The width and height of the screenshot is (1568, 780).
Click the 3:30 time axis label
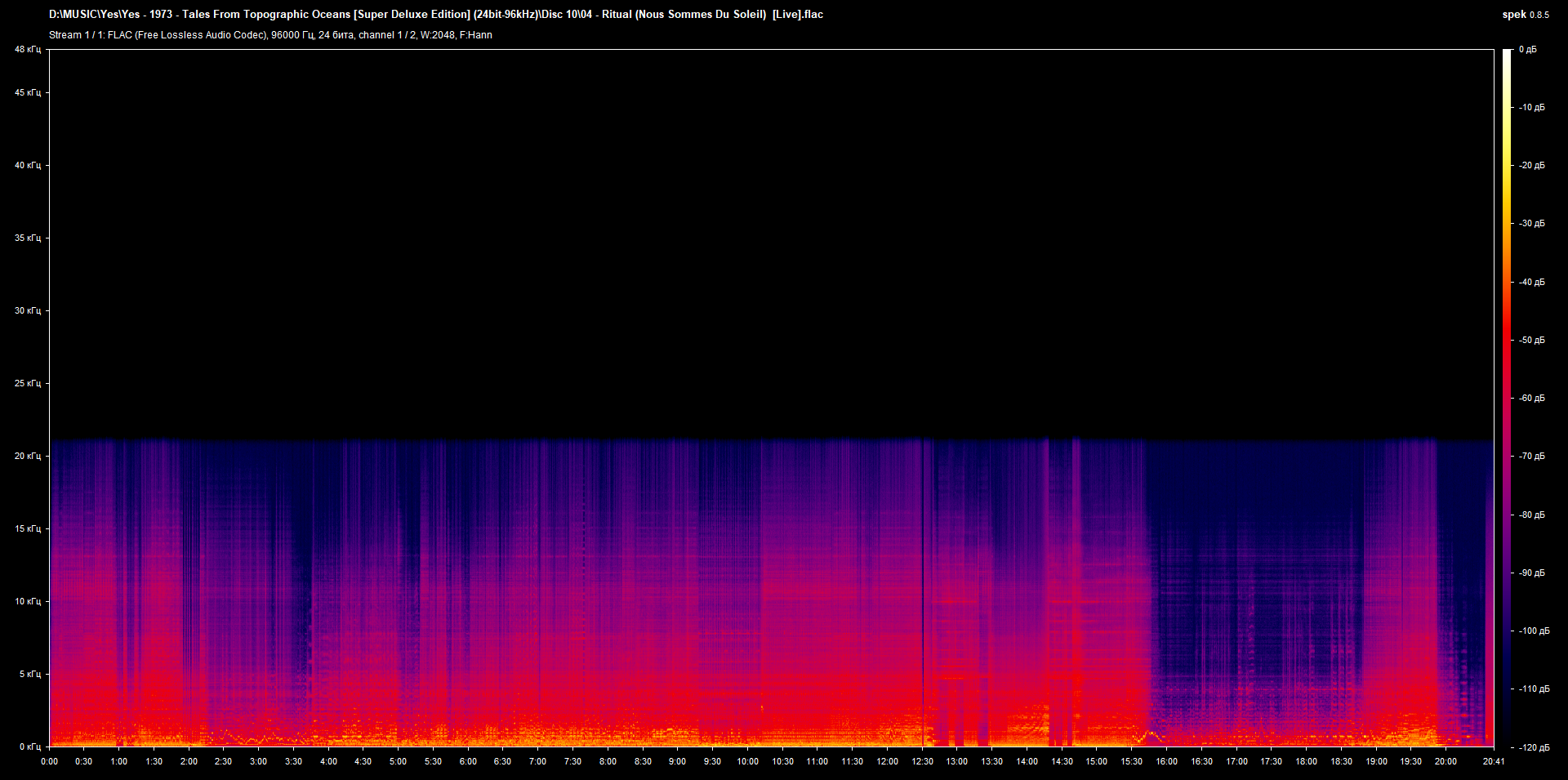pyautogui.click(x=293, y=762)
